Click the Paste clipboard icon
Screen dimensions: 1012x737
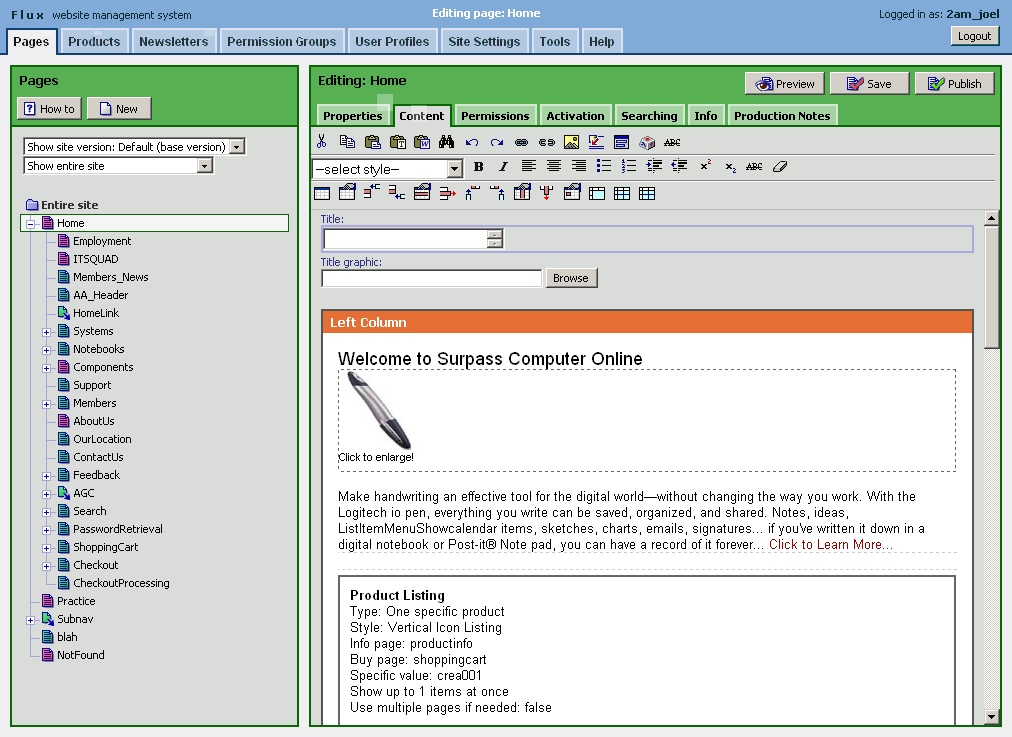[x=372, y=142]
